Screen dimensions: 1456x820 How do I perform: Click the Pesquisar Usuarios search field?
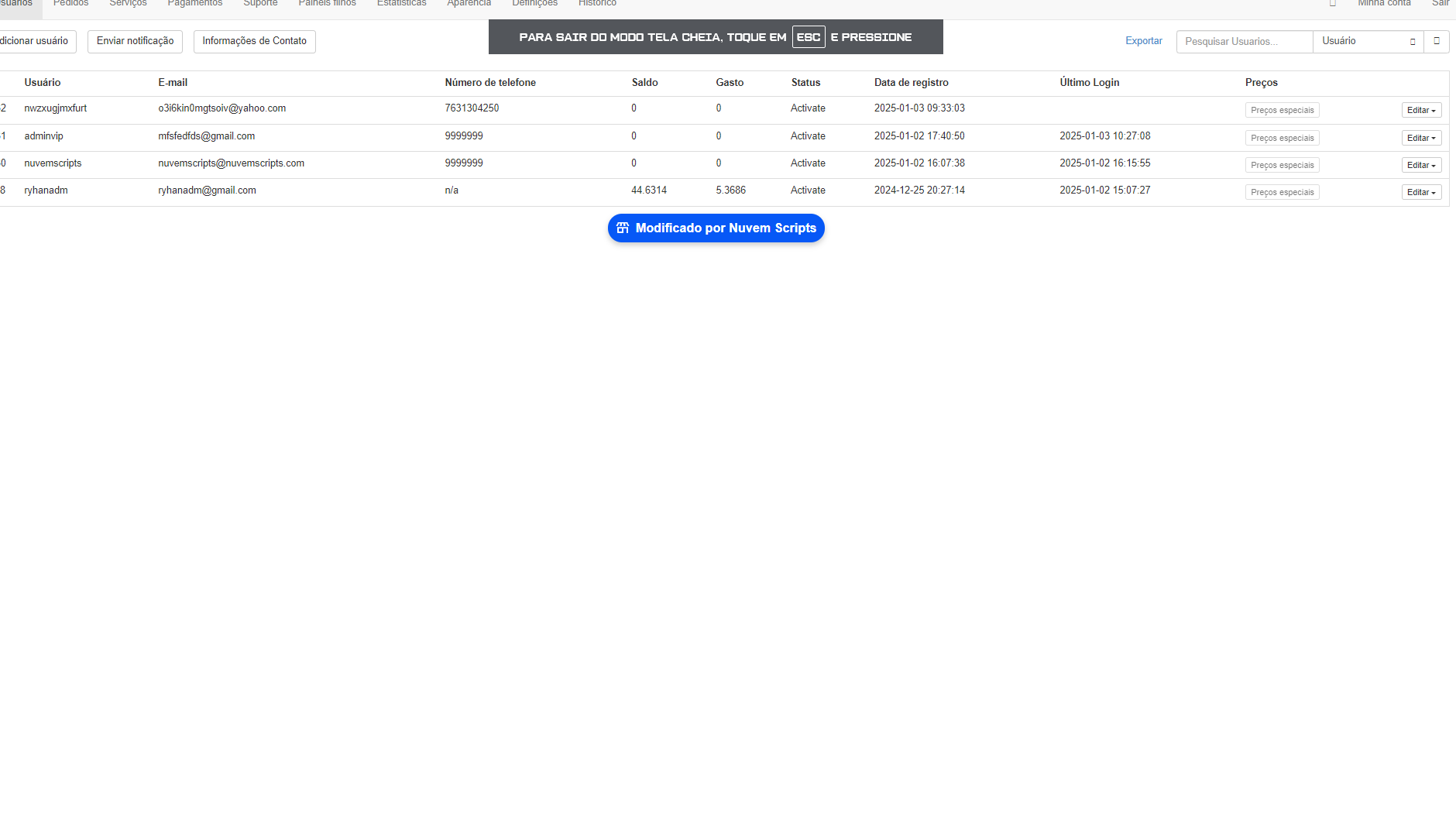tap(1243, 41)
